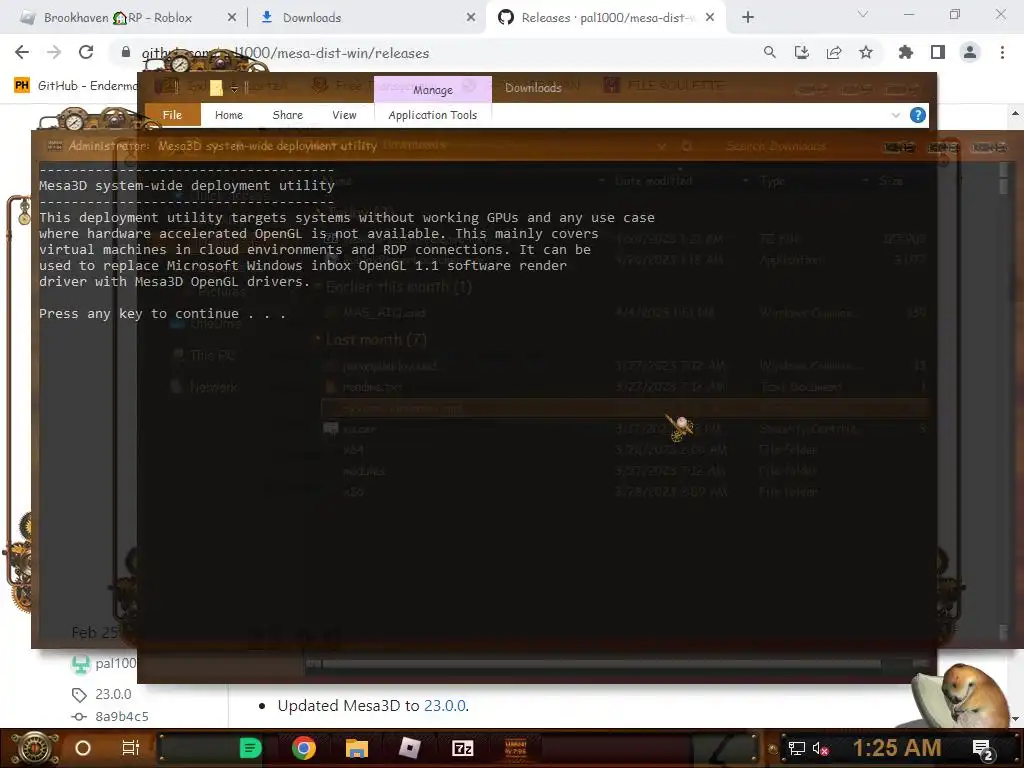This screenshot has width=1024, height=768.
Task: Open Explorer quick access toolbar dropdown arrow
Action: click(x=234, y=88)
